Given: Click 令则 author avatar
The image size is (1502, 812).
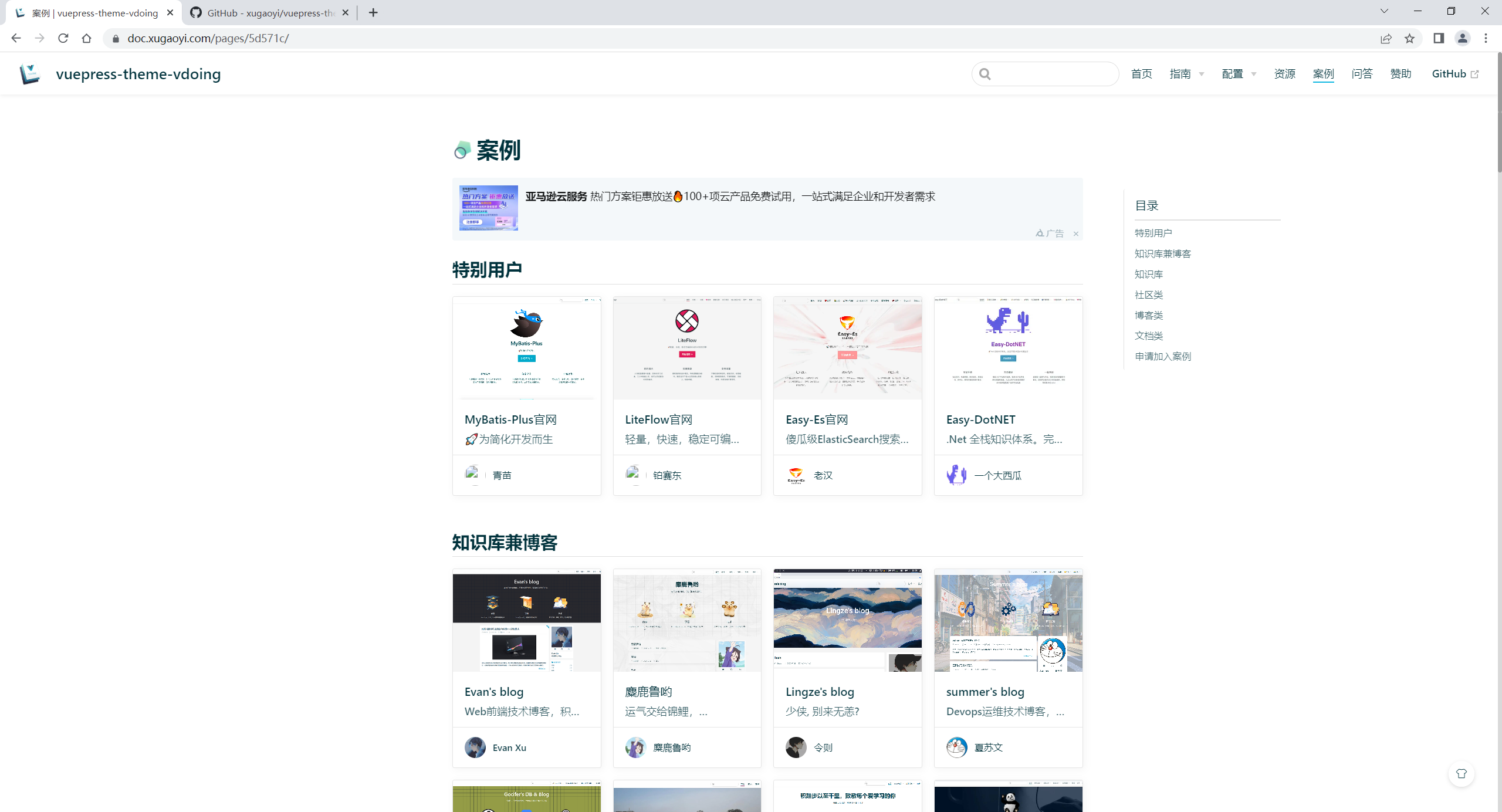Looking at the screenshot, I should coord(796,747).
